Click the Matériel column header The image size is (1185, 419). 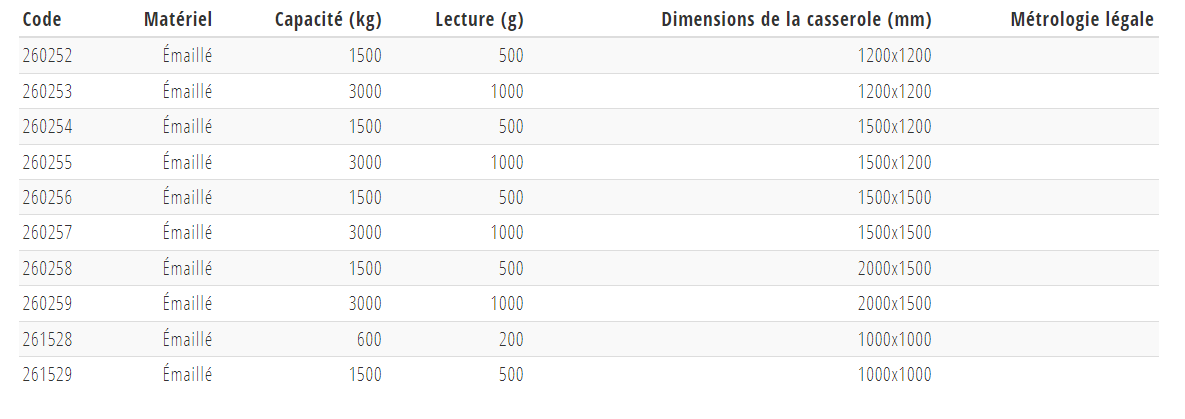[x=178, y=20]
